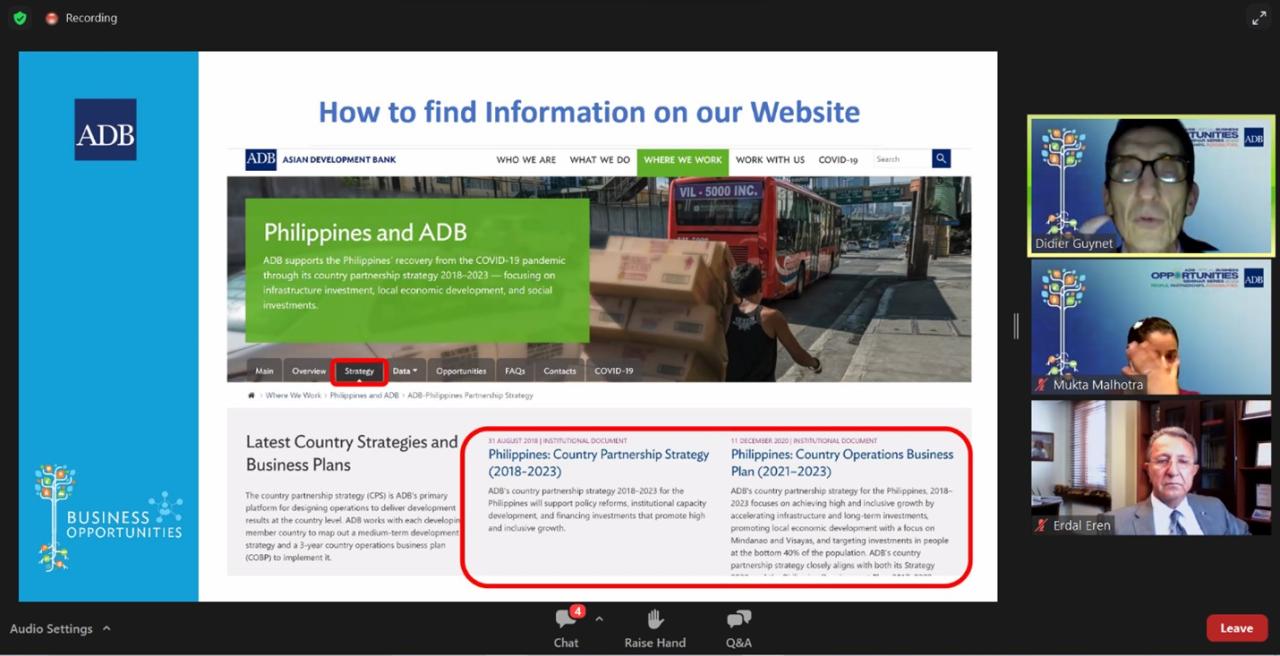
Task: Exit full screen using the arrows icon
Action: (1259, 18)
